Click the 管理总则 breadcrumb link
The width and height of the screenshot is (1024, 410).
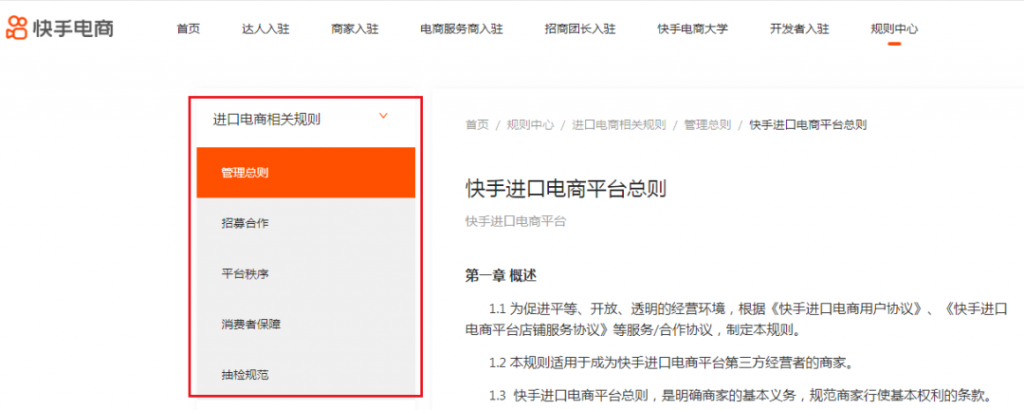tap(707, 125)
